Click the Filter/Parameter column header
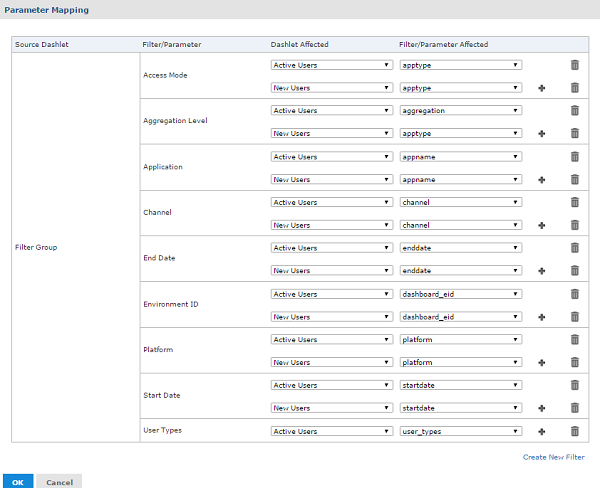Image resolution: width=600 pixels, height=488 pixels. click(x=172, y=44)
